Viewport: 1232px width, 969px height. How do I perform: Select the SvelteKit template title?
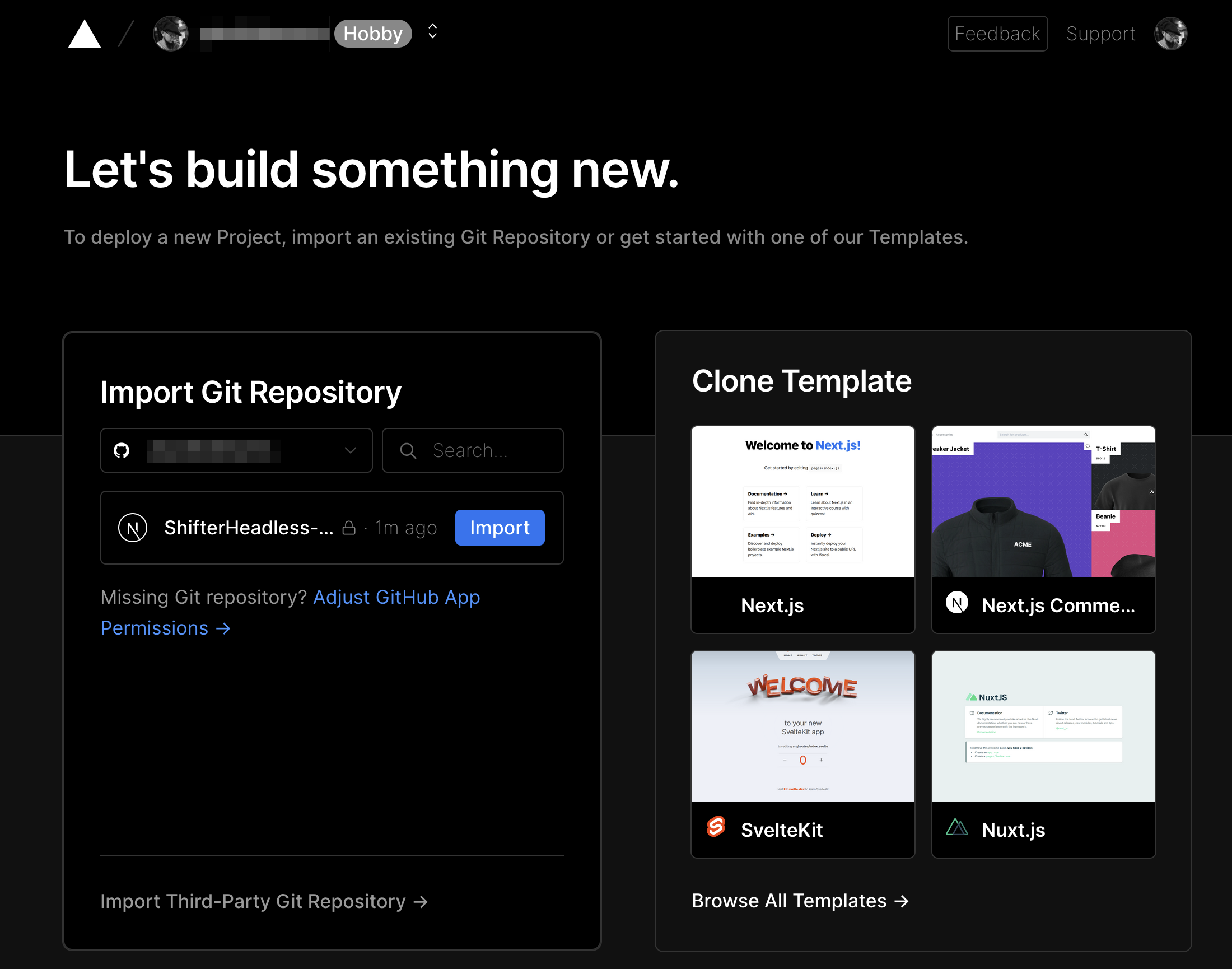pos(782,830)
